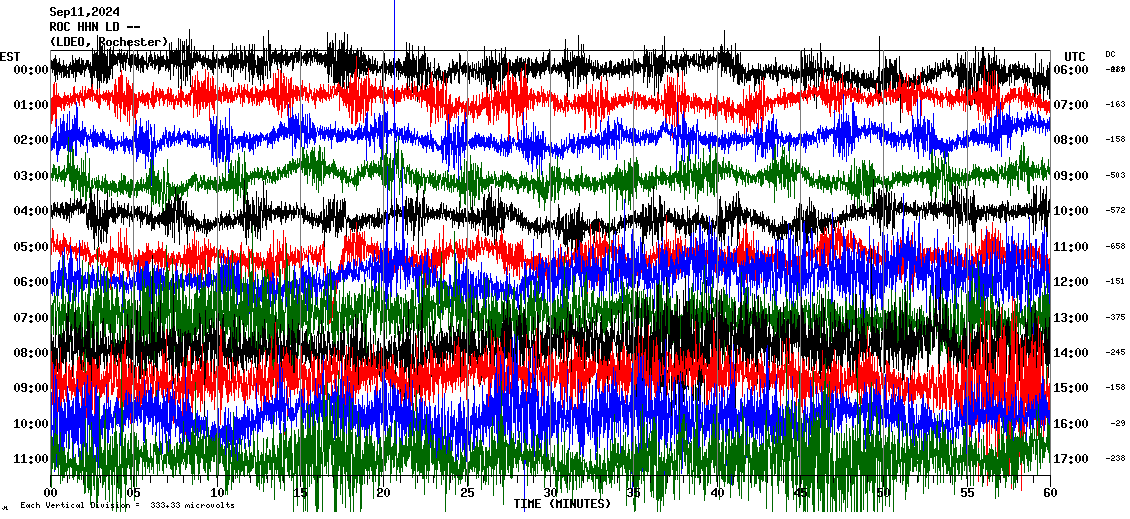Select the 11:00 EST row label
This screenshot has height=519, width=1130.
click(30, 459)
